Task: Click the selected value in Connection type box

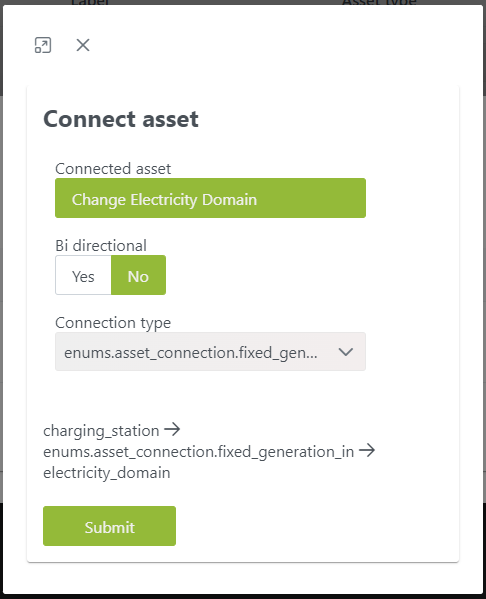Action: click(191, 353)
